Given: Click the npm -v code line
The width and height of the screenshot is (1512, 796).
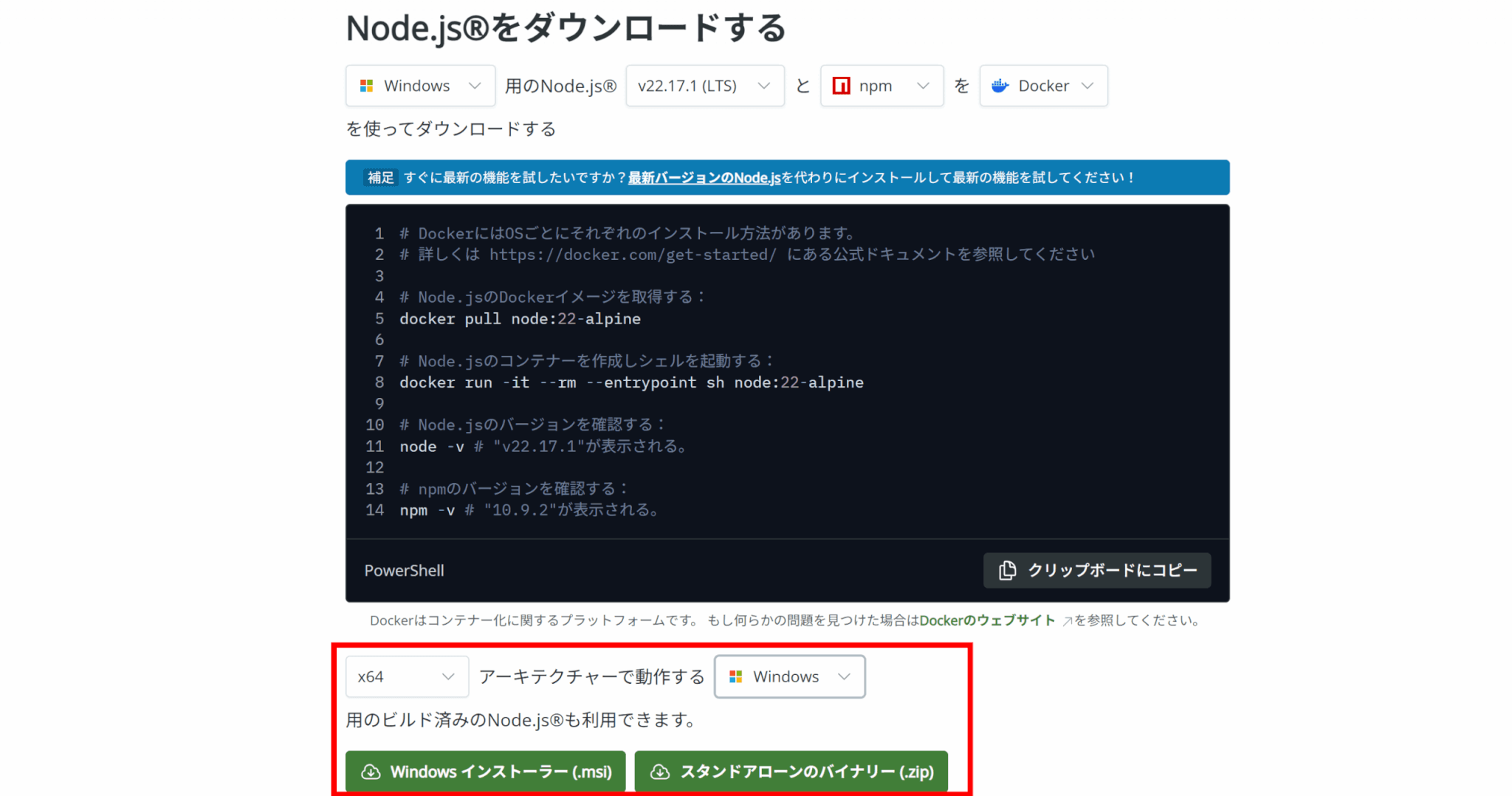Looking at the screenshot, I should [530, 510].
